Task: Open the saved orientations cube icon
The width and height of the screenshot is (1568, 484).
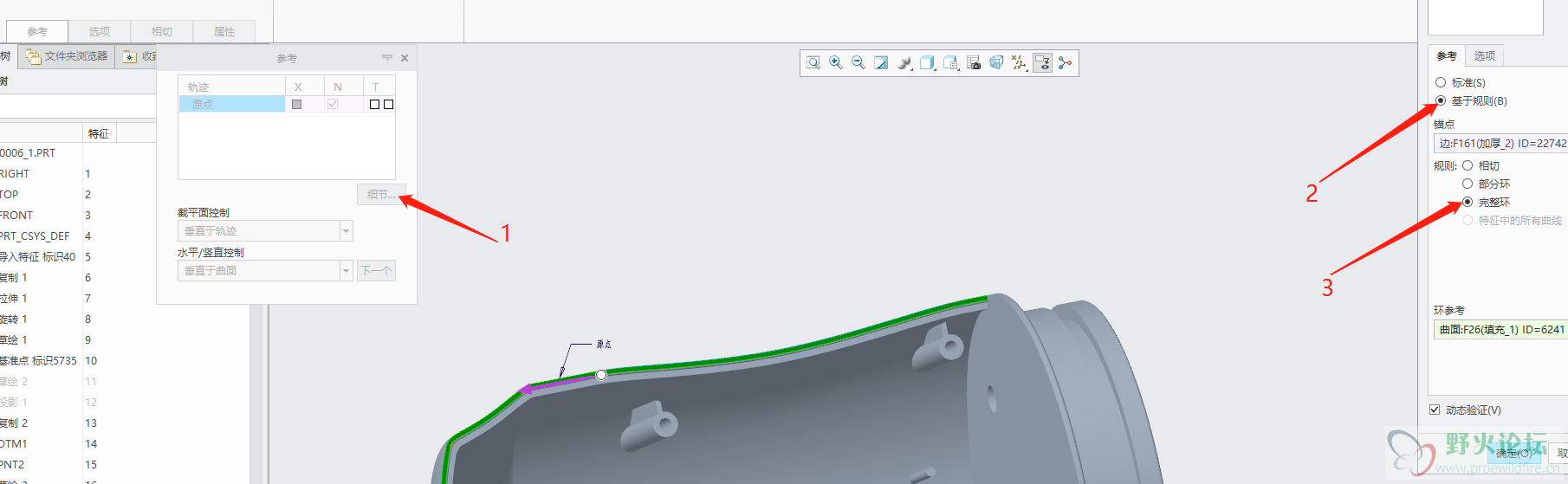Action: 928,62
